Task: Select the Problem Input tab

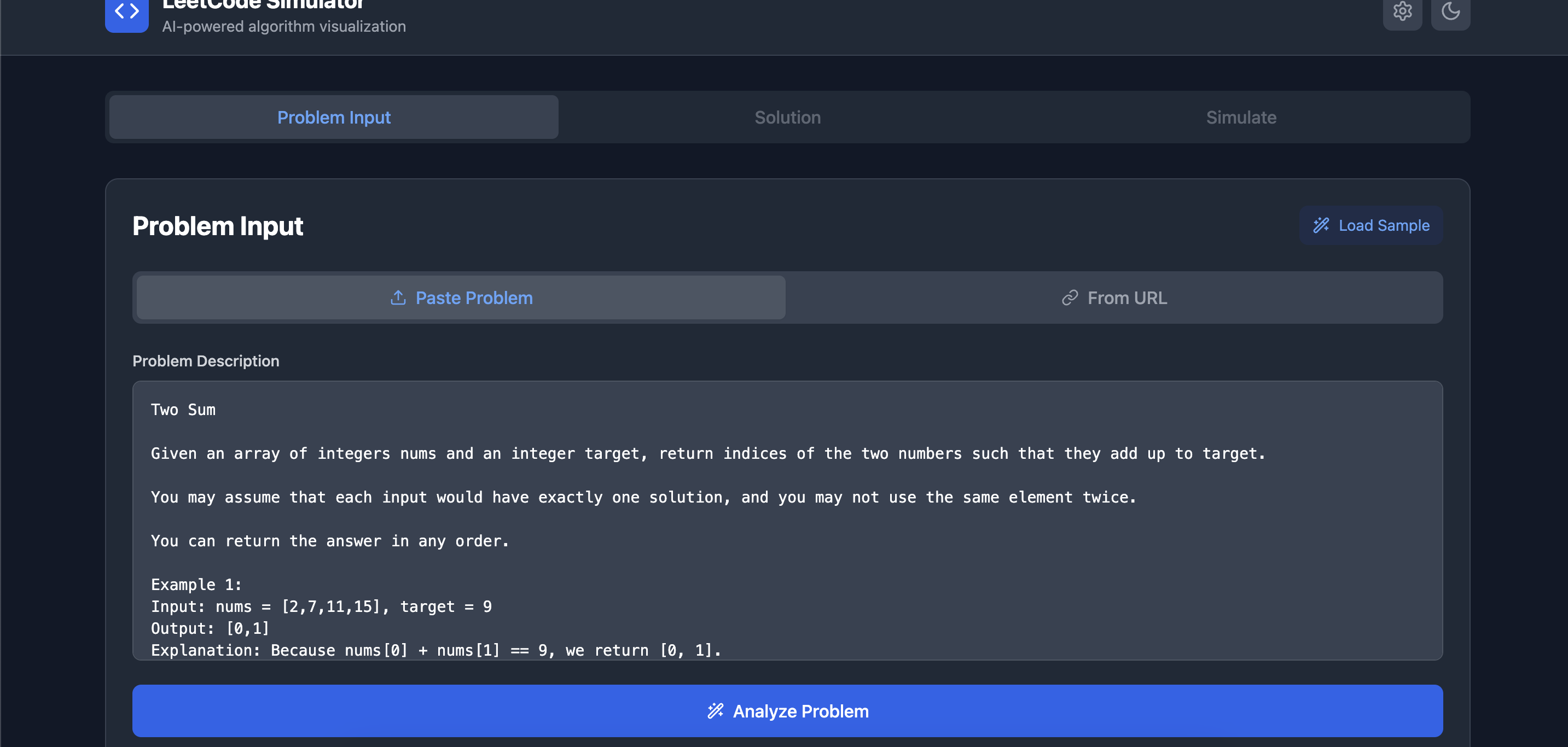Action: pos(334,118)
